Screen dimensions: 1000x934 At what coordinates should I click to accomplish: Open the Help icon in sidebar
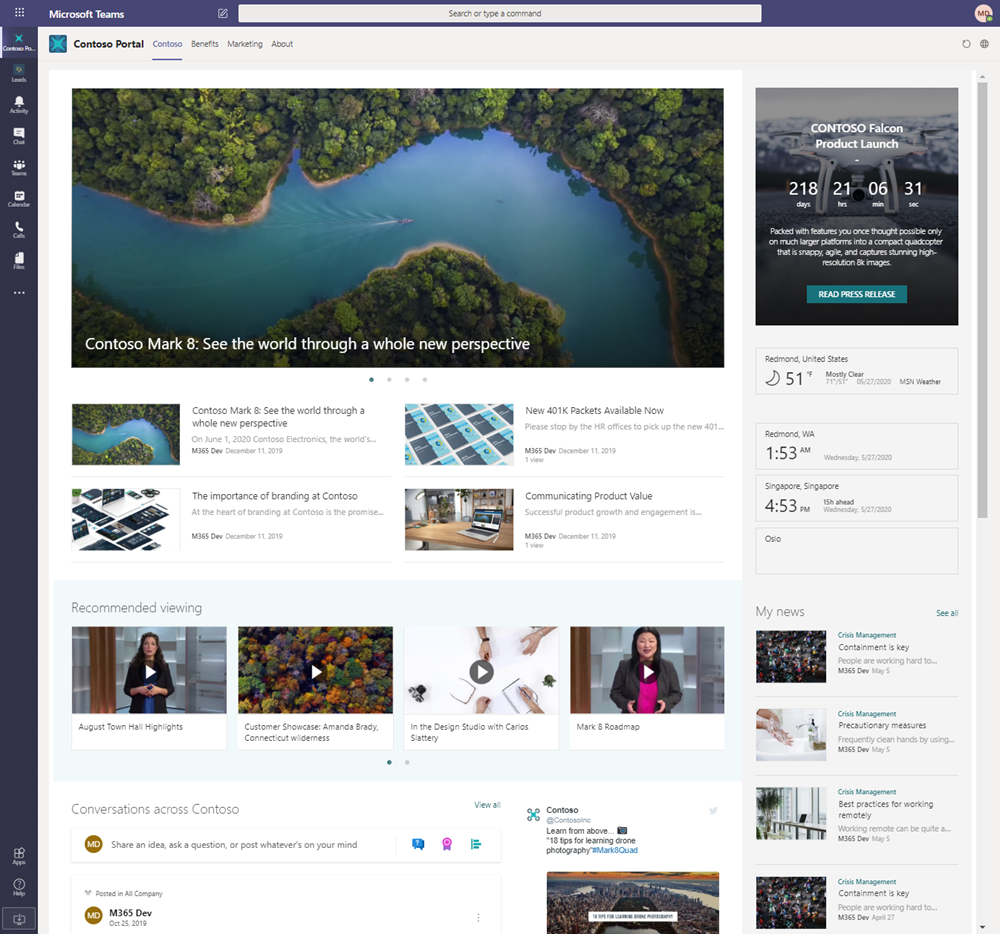[x=19, y=887]
